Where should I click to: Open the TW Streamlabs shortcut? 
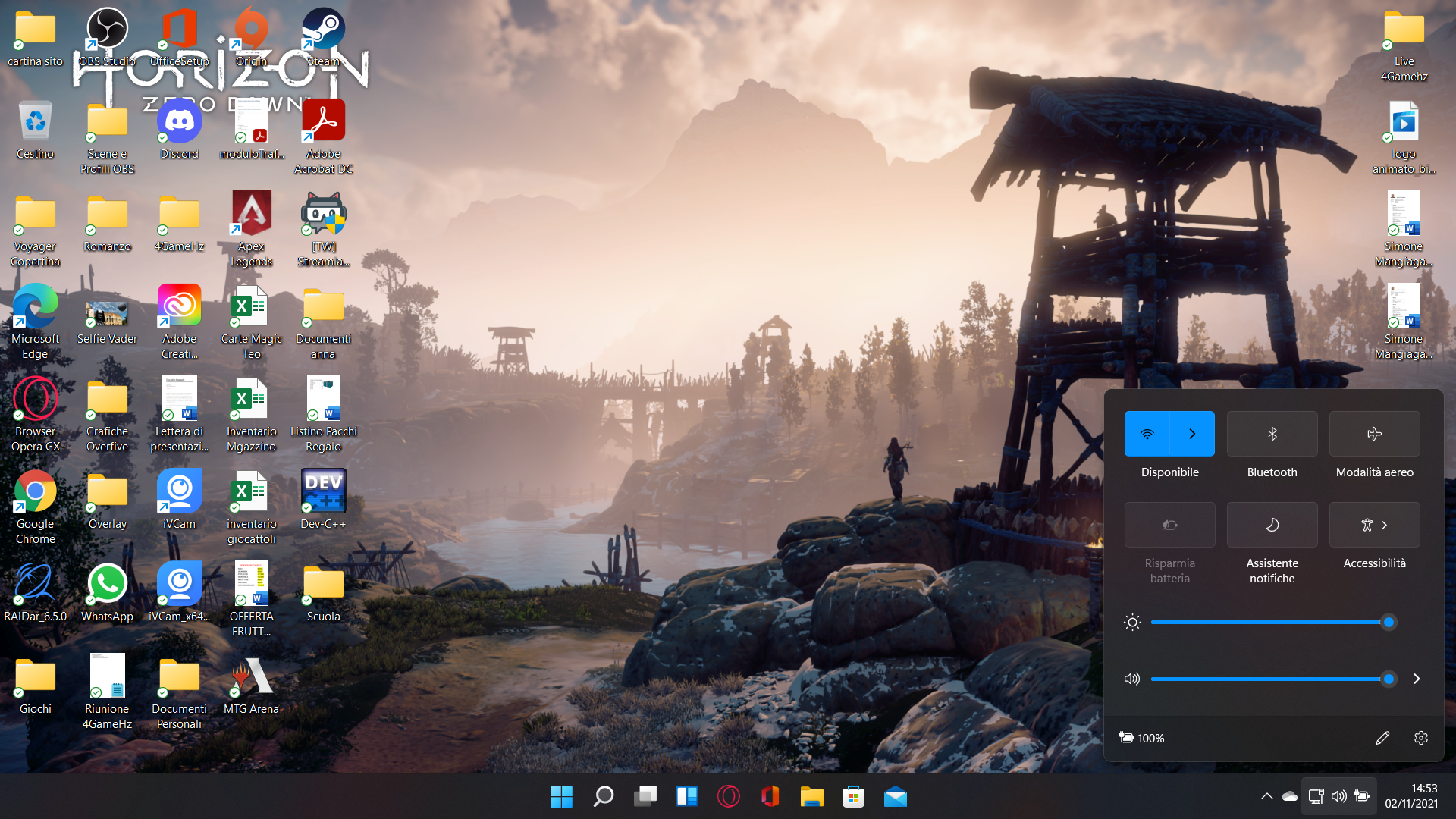click(x=323, y=231)
